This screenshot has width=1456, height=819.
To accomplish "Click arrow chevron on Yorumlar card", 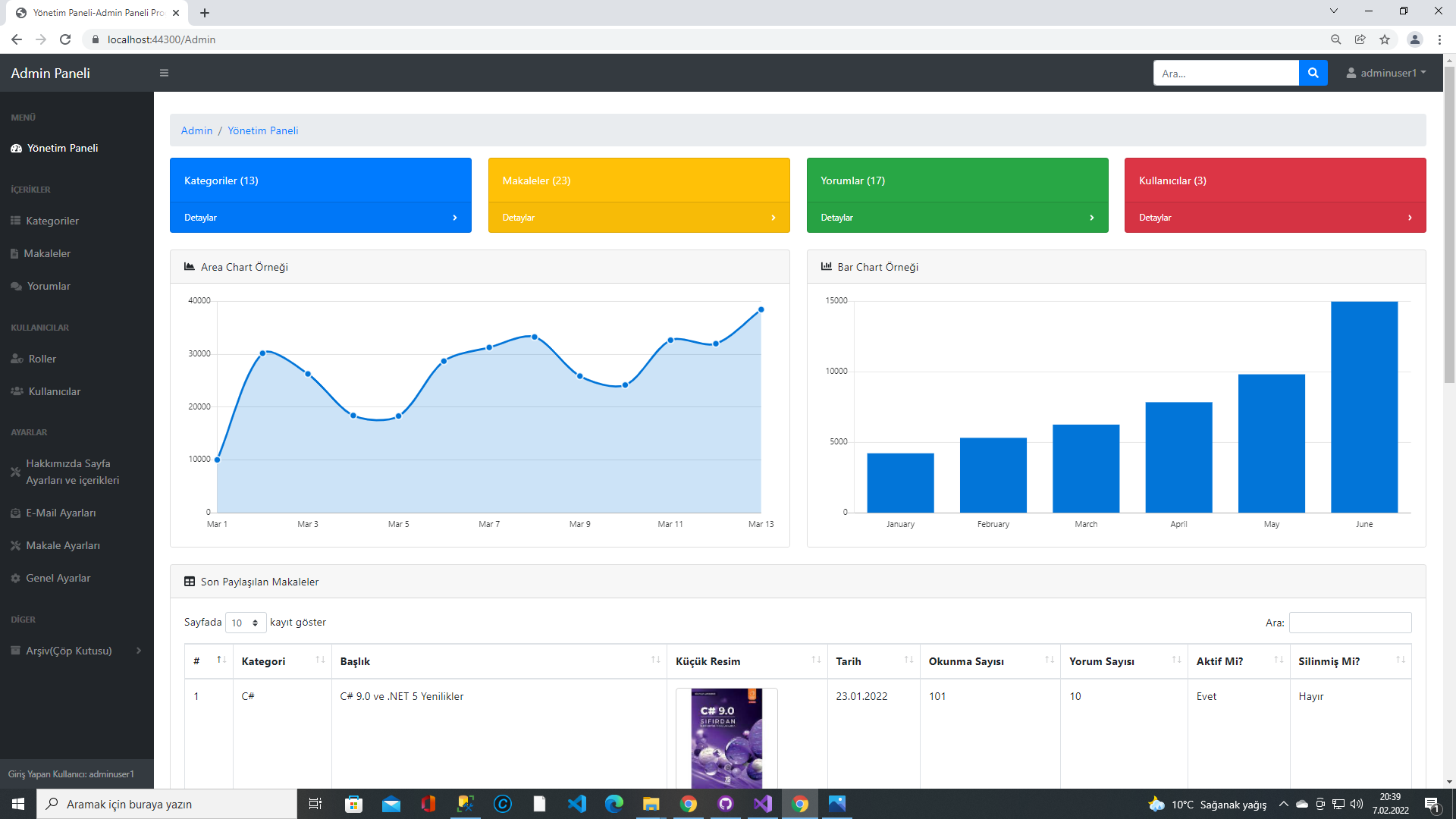I will [1092, 218].
